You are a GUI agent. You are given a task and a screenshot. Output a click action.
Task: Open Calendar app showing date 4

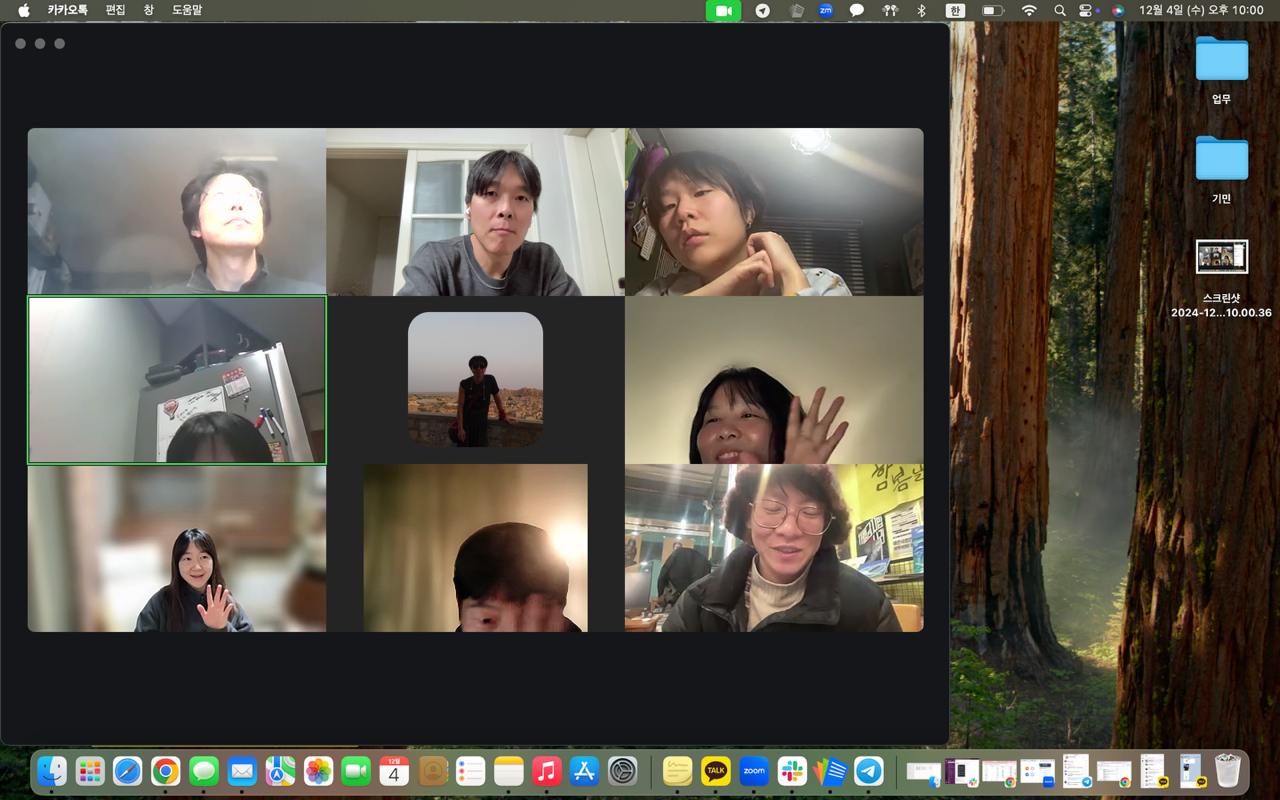pyautogui.click(x=394, y=771)
